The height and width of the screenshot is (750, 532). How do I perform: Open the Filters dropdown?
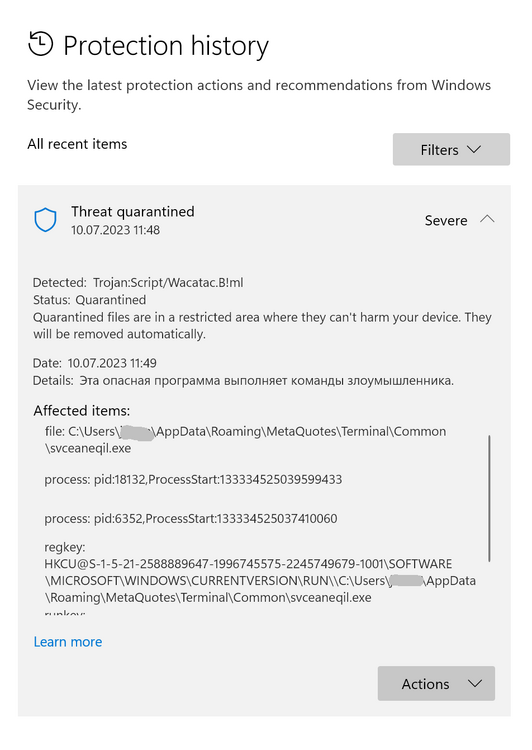click(x=451, y=150)
